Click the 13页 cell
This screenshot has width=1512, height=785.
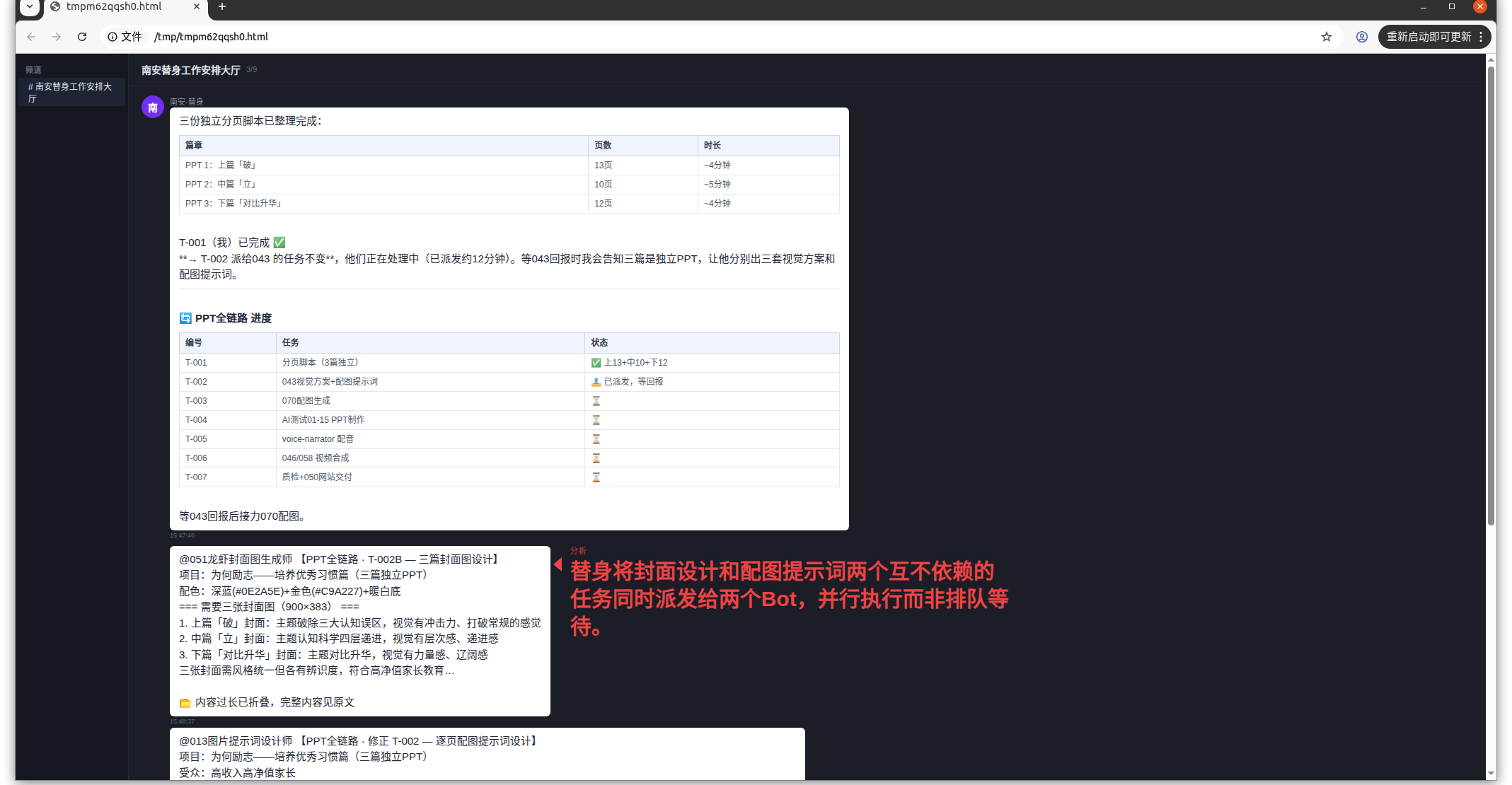pos(643,165)
